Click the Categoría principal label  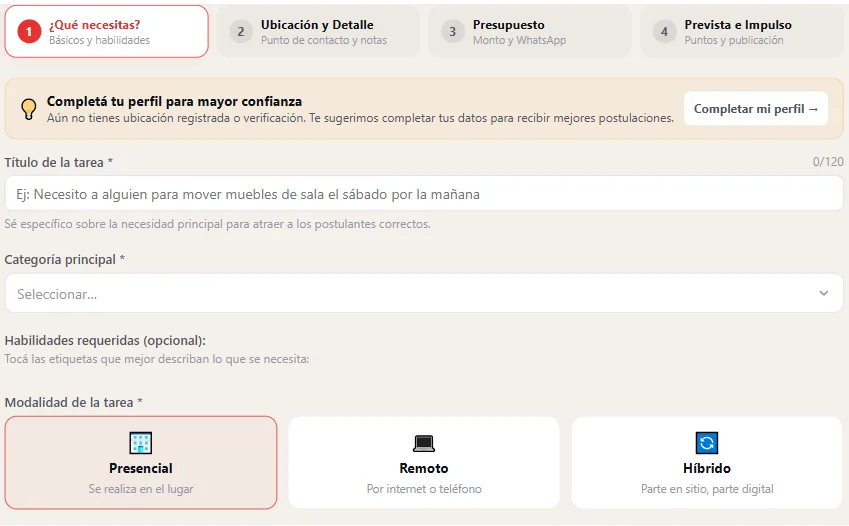coord(64,259)
